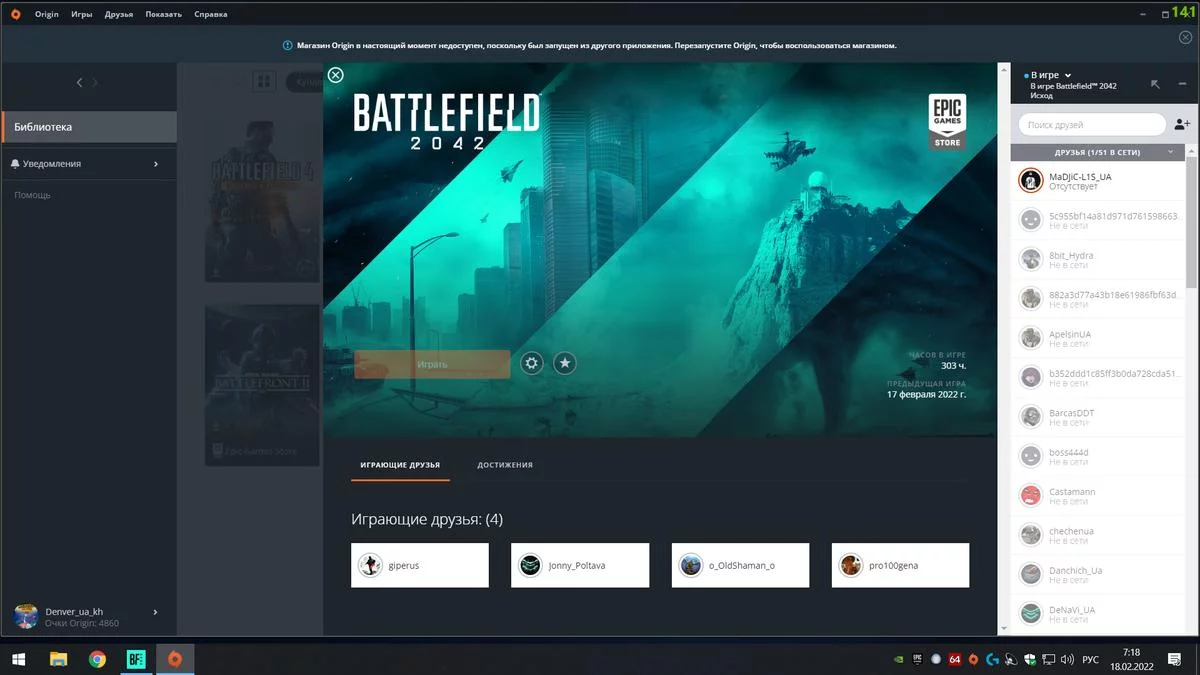This screenshot has height=675, width=1200.
Task: Dismiss the store unavailable notification banner
Action: pyautogui.click(x=1185, y=37)
